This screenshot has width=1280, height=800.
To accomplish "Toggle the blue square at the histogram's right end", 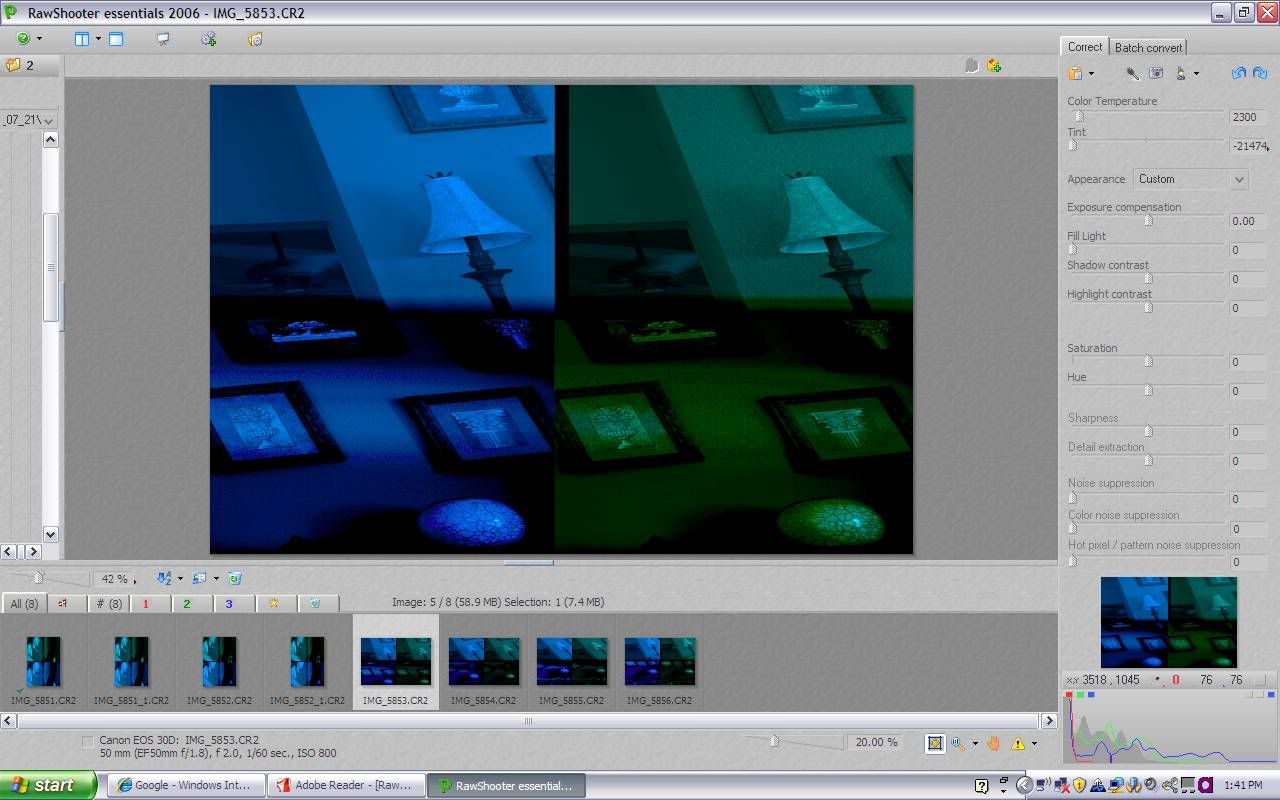I will (x=1272, y=694).
